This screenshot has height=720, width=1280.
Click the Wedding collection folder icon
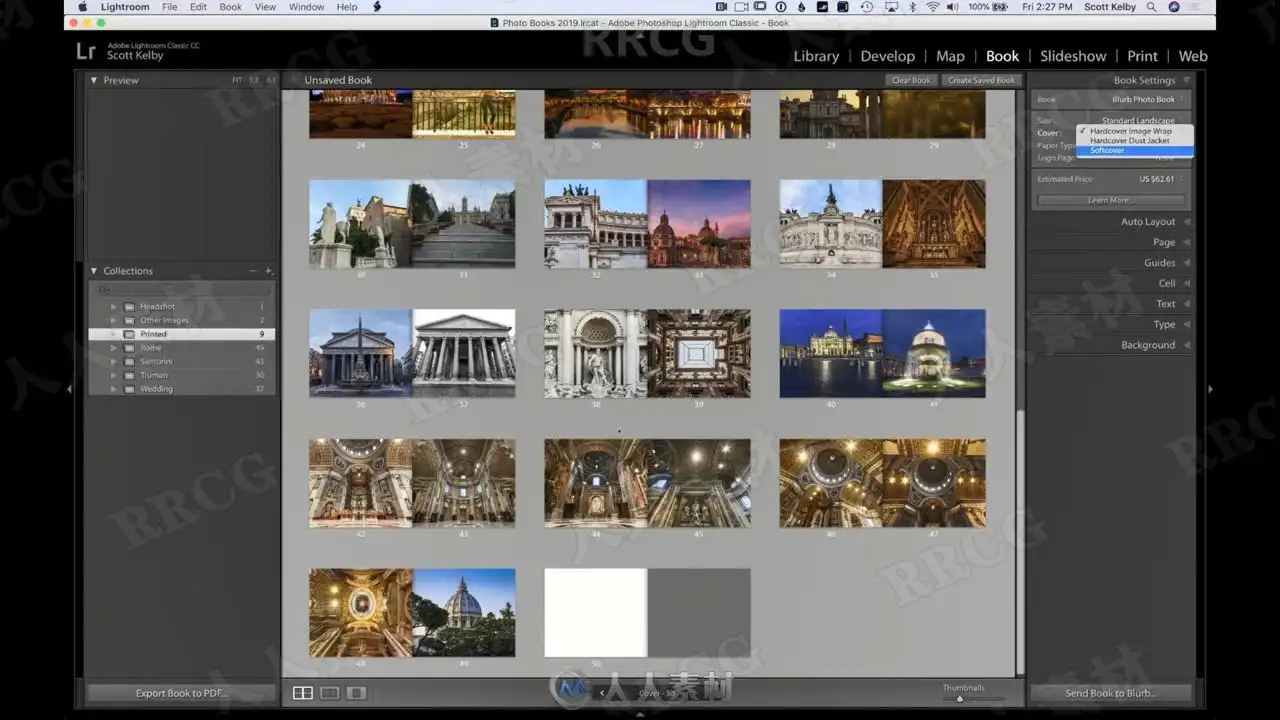coord(130,389)
